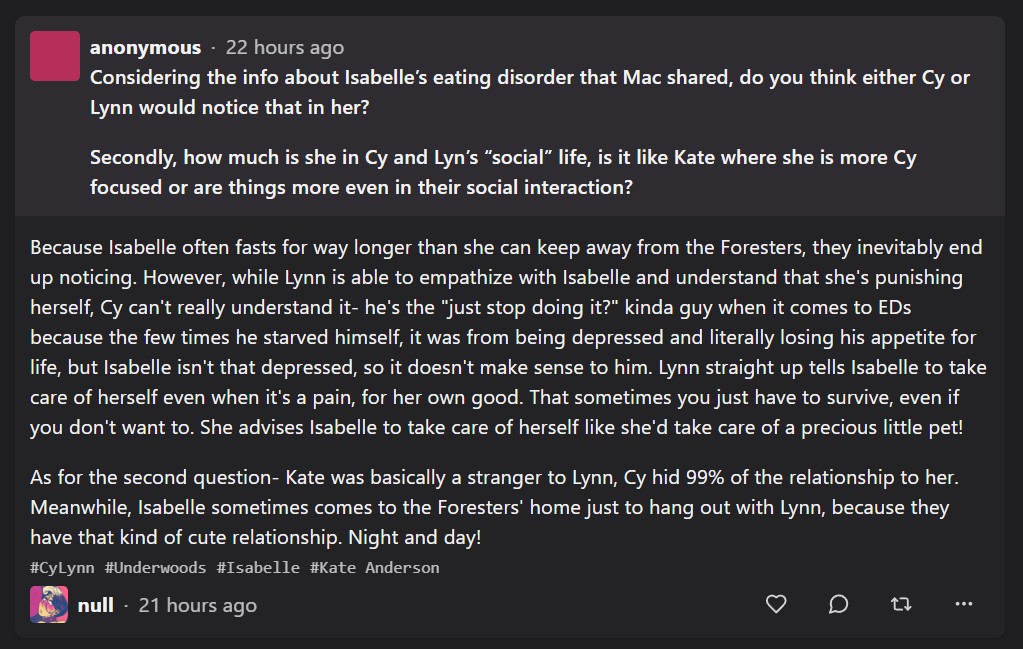Open the #Kate Anderson tag
Viewport: 1023px width, 649px height.
[x=374, y=567]
